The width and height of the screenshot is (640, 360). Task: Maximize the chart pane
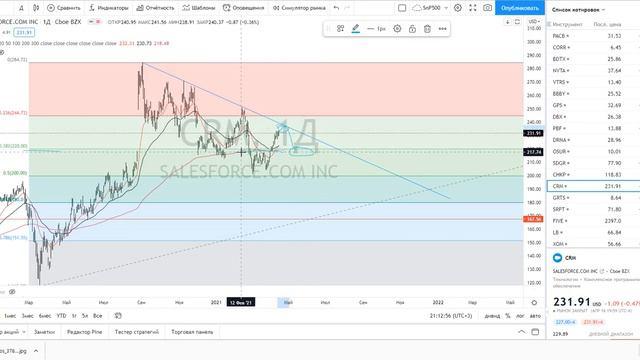pyautogui.click(x=517, y=22)
